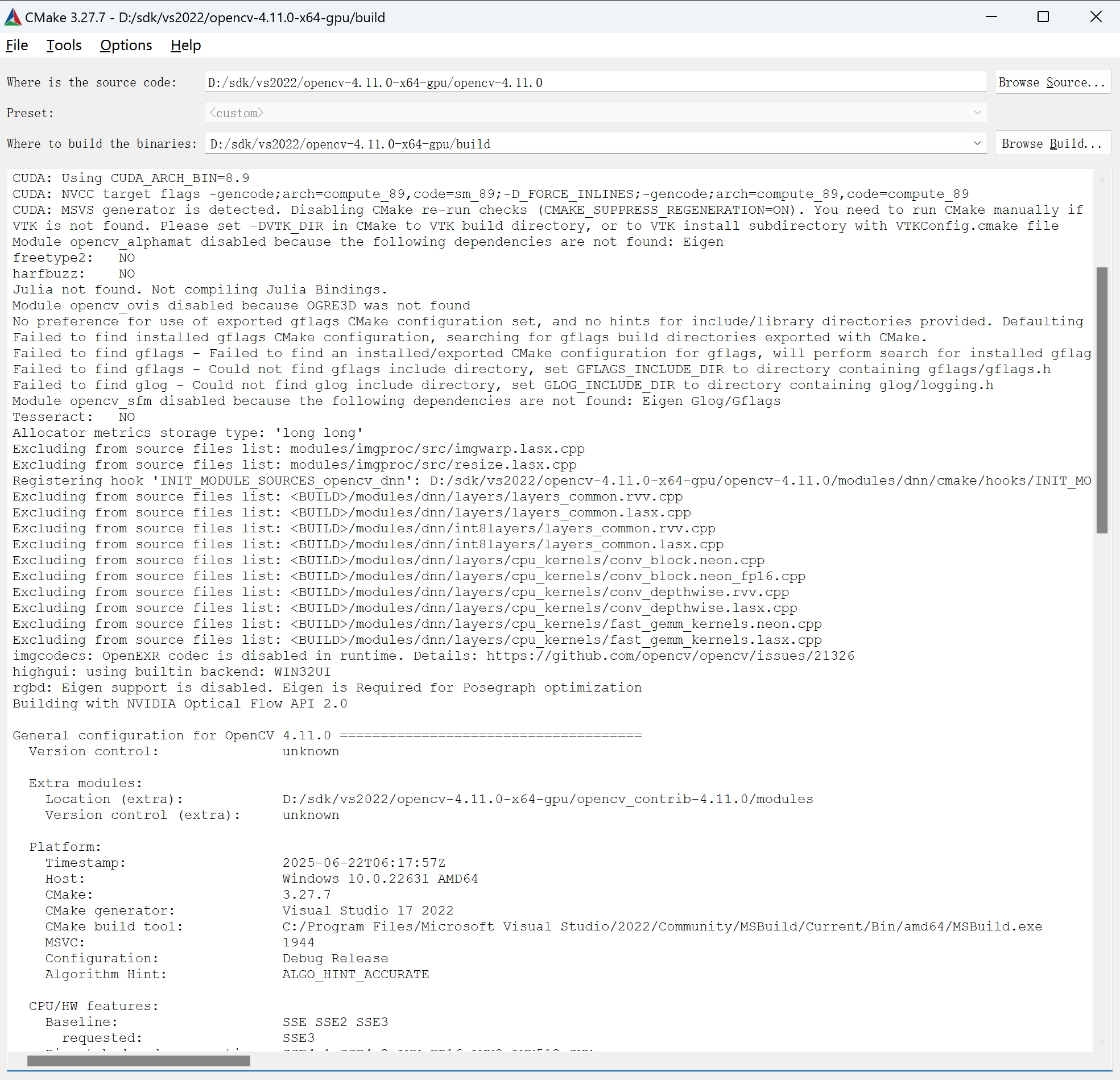Viewport: 1120px width, 1080px height.
Task: Open the Options menu
Action: [x=125, y=45]
